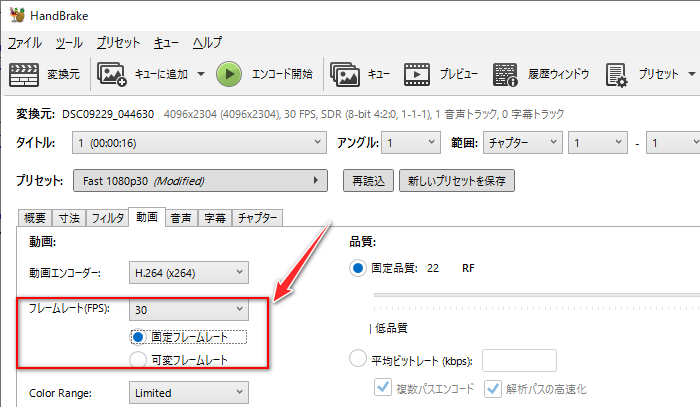This screenshot has height=407, width=700.
Task: Select 平均ビットレート radio button
Action: 358,358
